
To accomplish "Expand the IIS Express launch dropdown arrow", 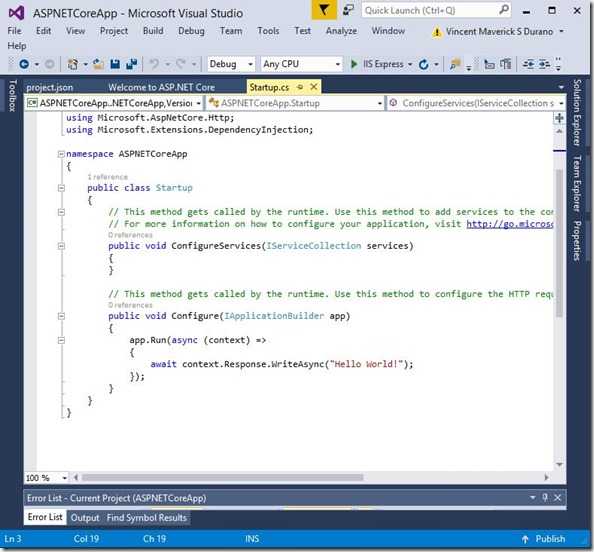I will tap(410, 65).
